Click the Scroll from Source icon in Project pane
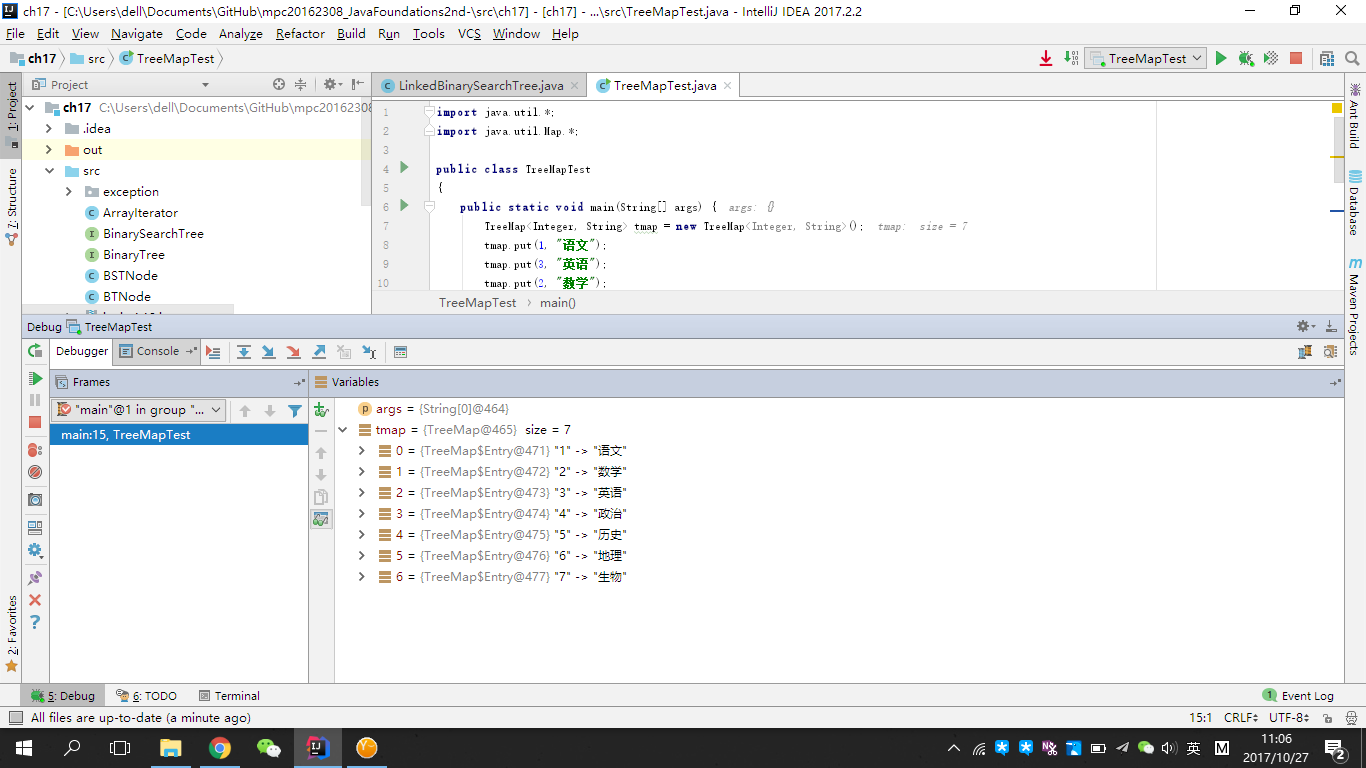This screenshot has width=1366, height=768. 279,84
